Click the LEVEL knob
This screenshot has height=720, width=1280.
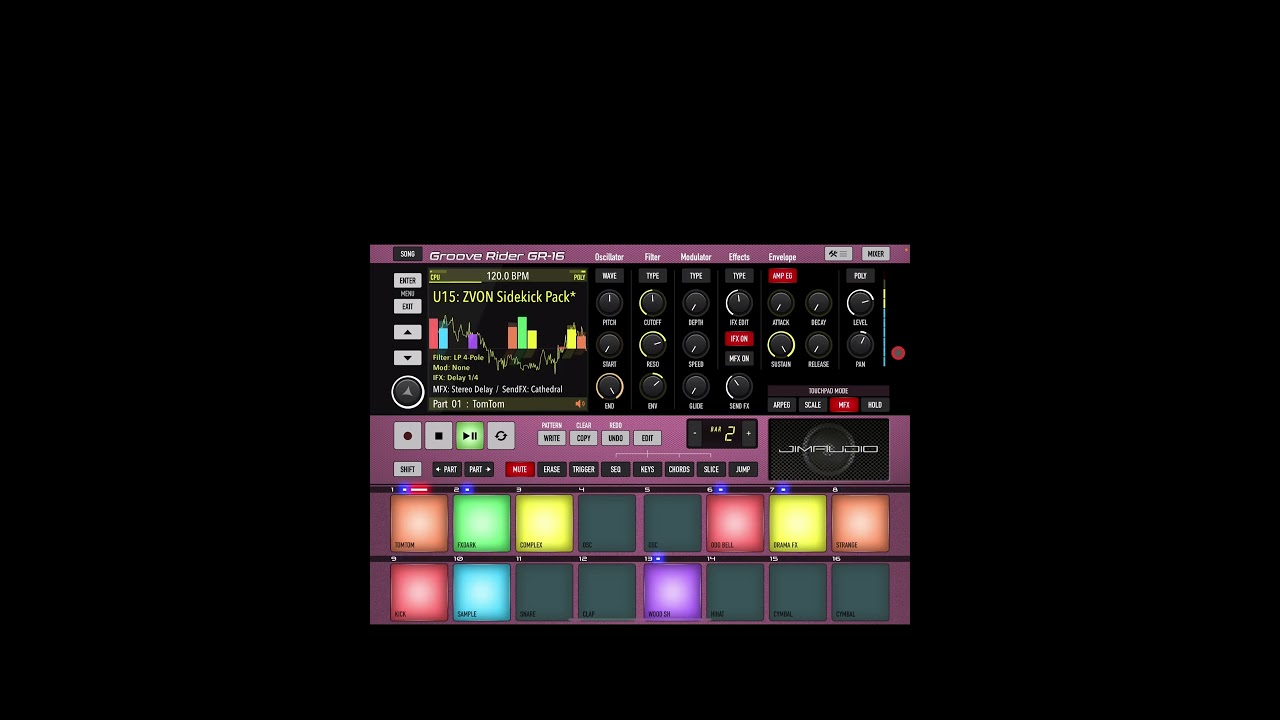[x=860, y=302]
